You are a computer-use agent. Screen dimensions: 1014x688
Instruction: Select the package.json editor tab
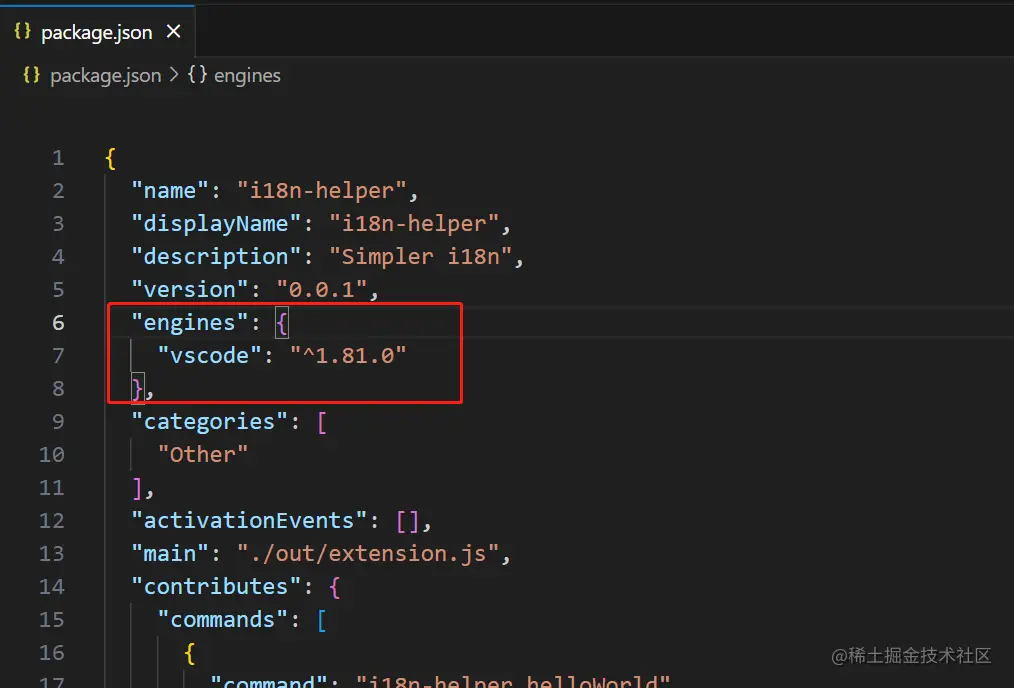coord(97,32)
